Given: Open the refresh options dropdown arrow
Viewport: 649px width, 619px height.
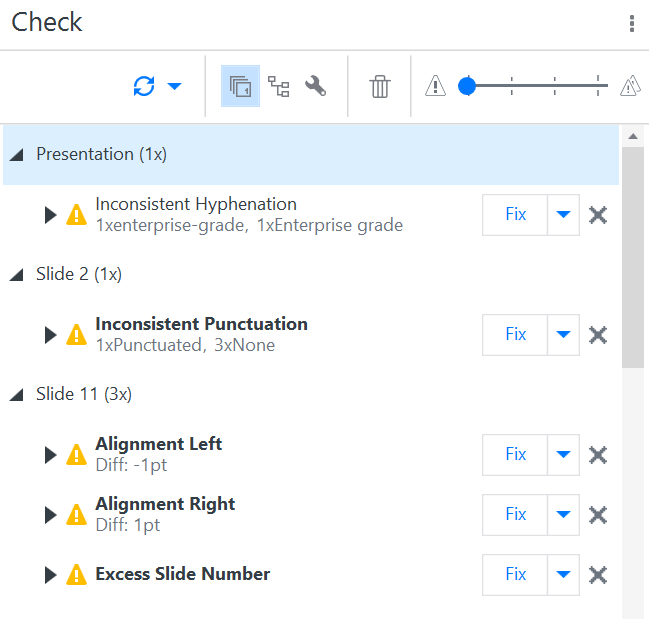Looking at the screenshot, I should coord(175,87).
